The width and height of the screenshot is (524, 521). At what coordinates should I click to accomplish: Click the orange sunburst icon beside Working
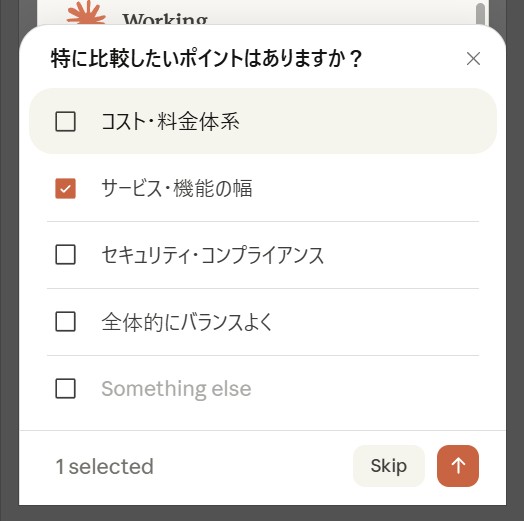[x=86, y=12]
